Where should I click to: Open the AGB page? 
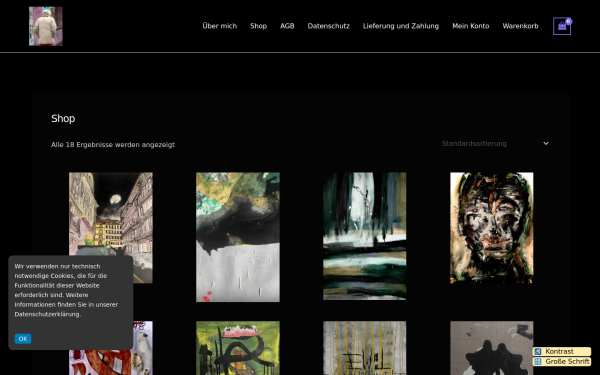click(287, 26)
